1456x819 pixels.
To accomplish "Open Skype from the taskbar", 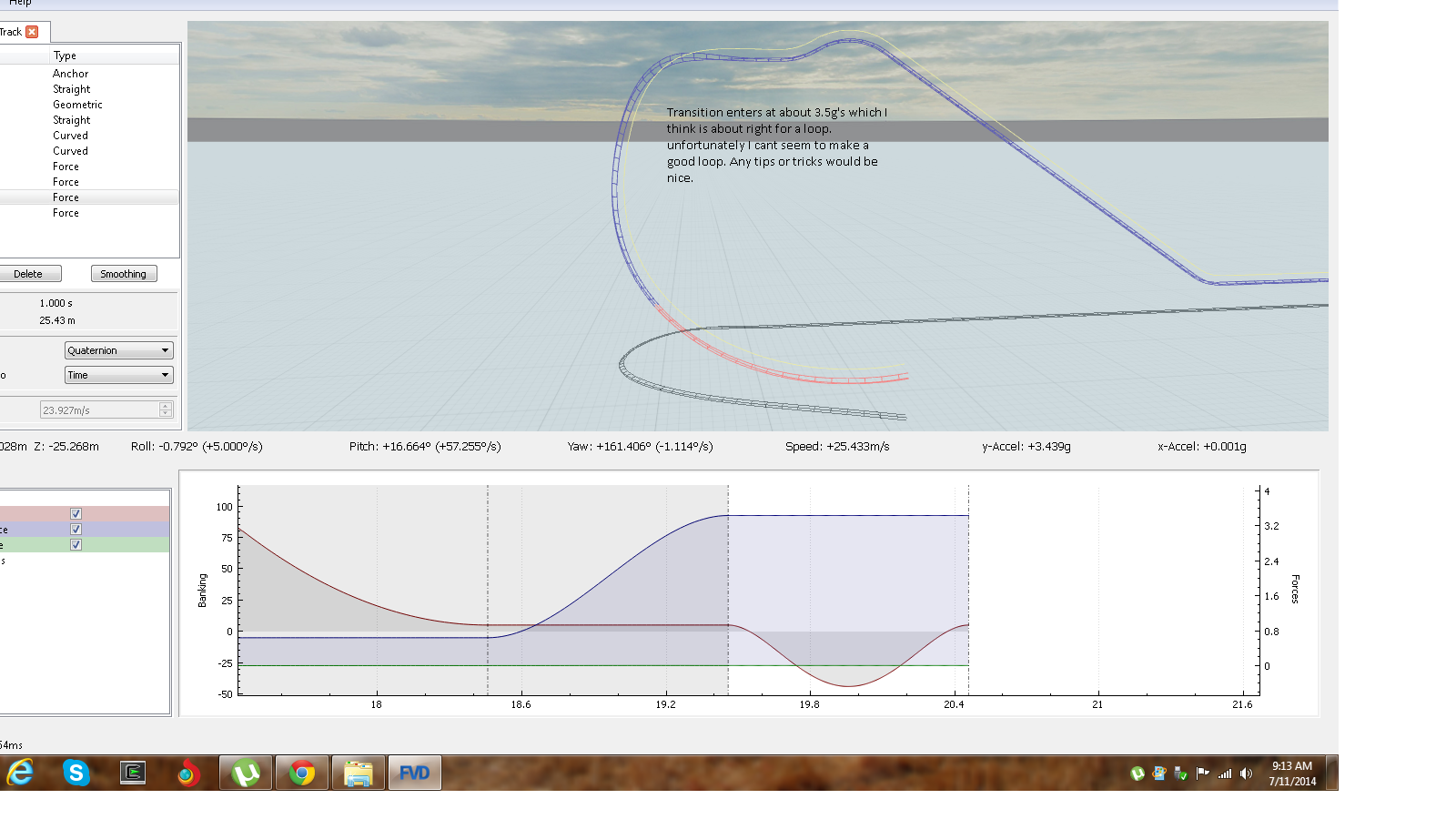I will [x=76, y=773].
